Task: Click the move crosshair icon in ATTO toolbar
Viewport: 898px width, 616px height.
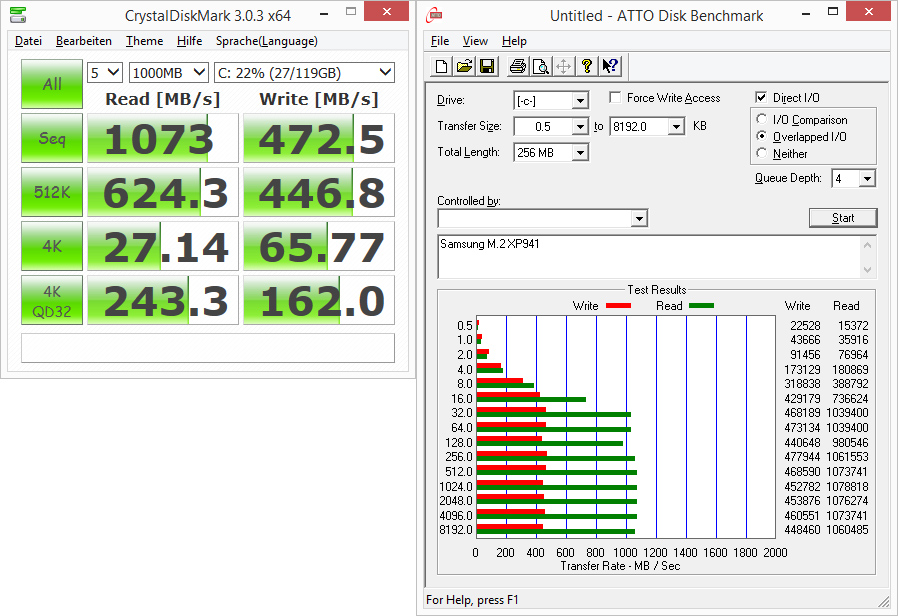Action: (x=564, y=67)
